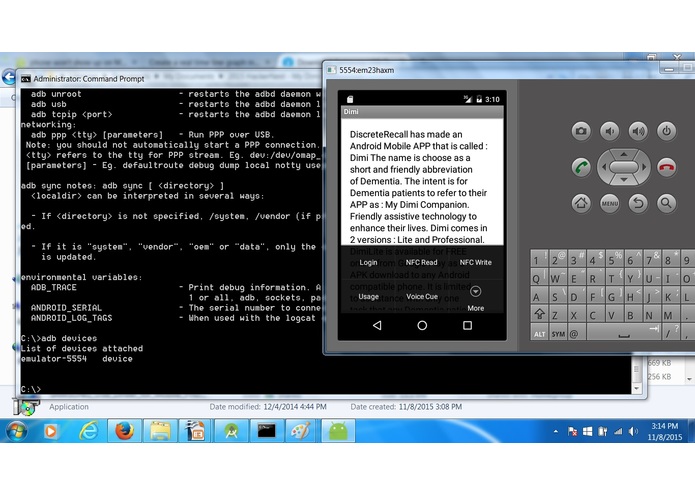This screenshot has height=494, width=695.
Task: Select Voice Cue in Dimi menu
Action: tap(422, 296)
